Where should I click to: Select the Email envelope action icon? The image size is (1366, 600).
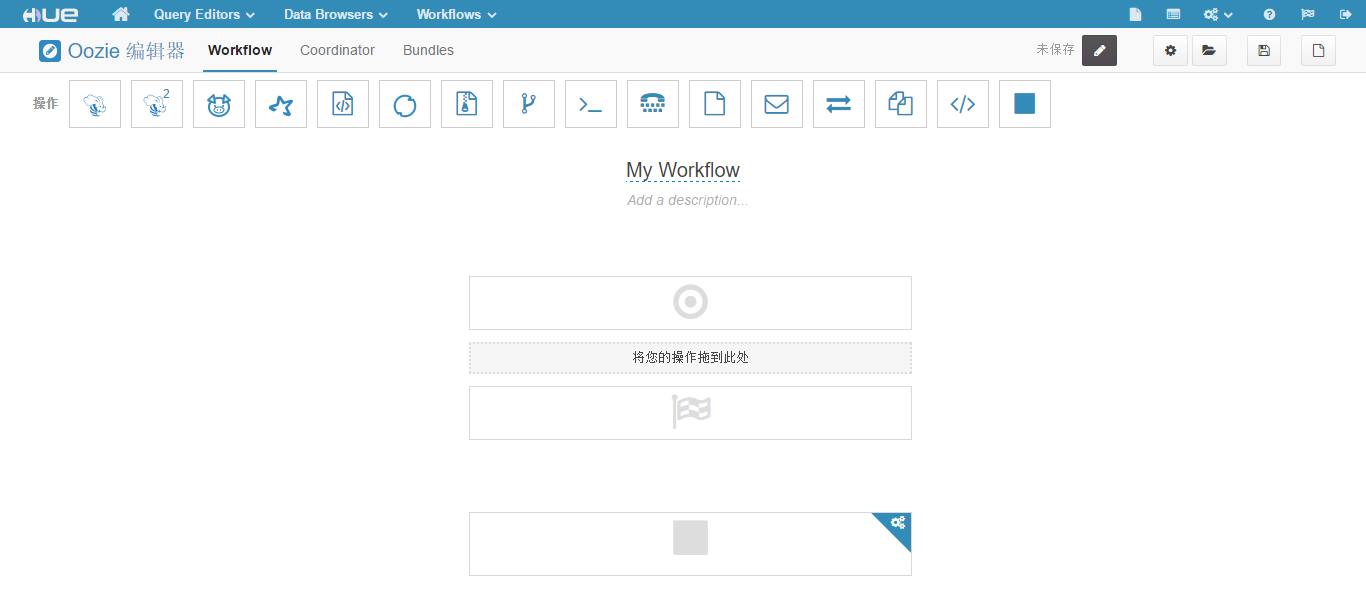777,104
